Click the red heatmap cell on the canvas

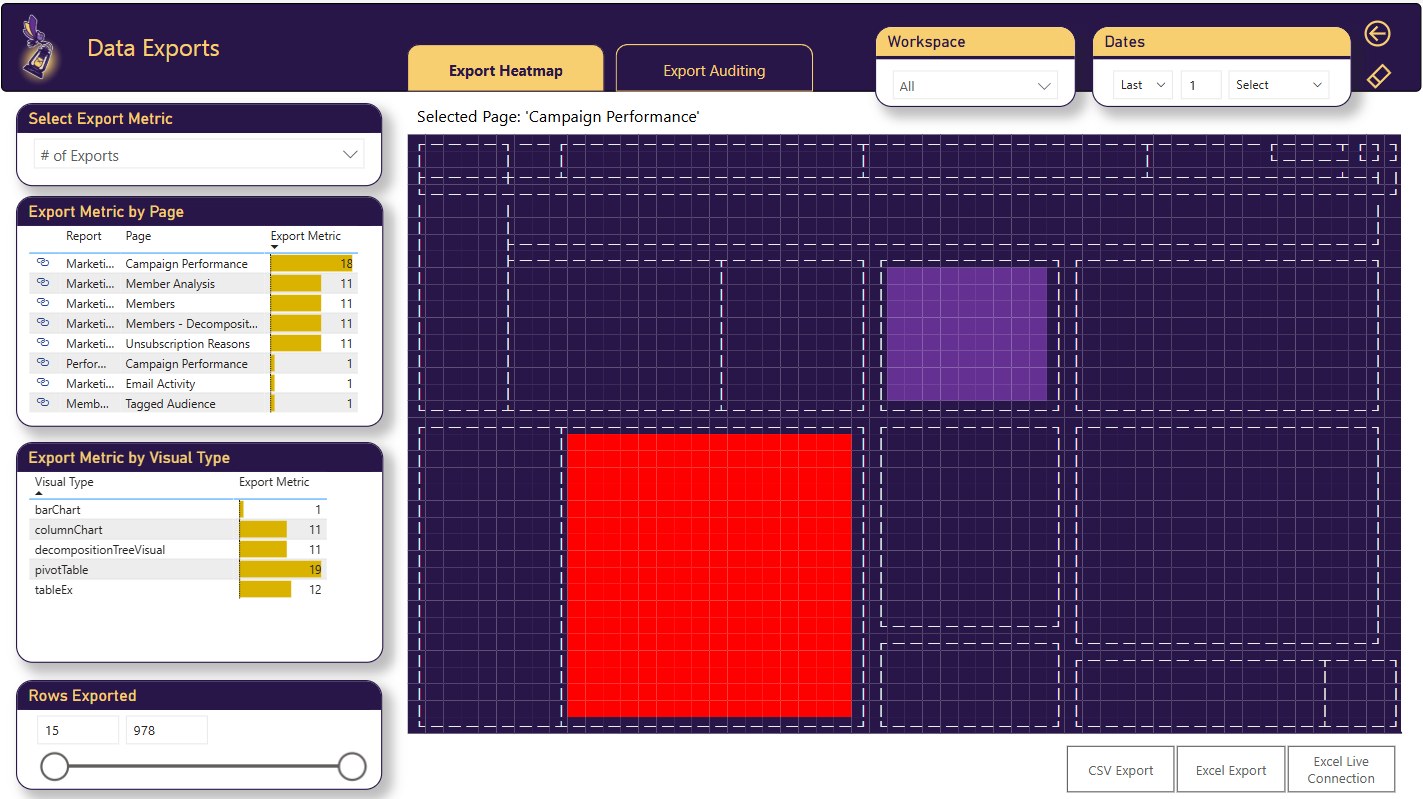tap(709, 575)
